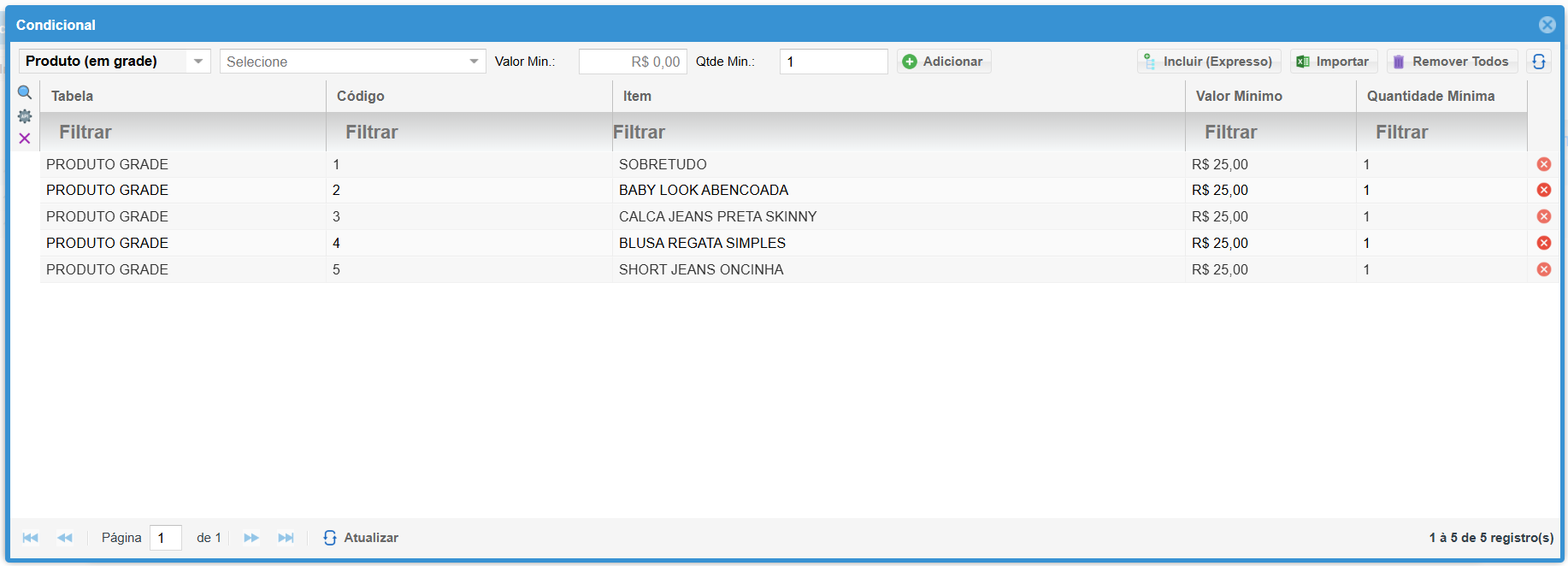Click the Item column filter field
The height and width of the screenshot is (566, 1568).
[x=898, y=132]
